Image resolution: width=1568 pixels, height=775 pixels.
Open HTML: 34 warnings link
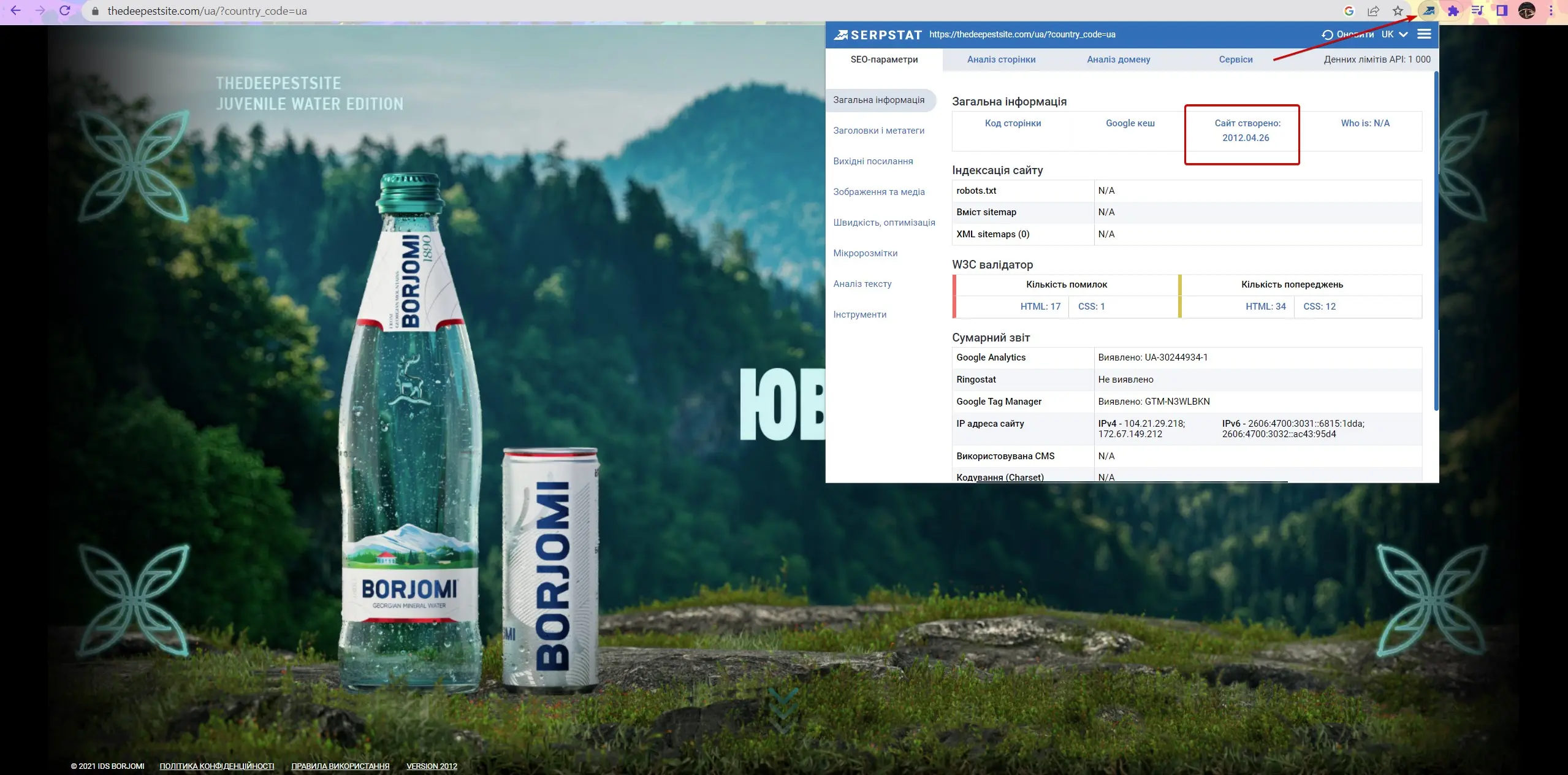[1265, 307]
